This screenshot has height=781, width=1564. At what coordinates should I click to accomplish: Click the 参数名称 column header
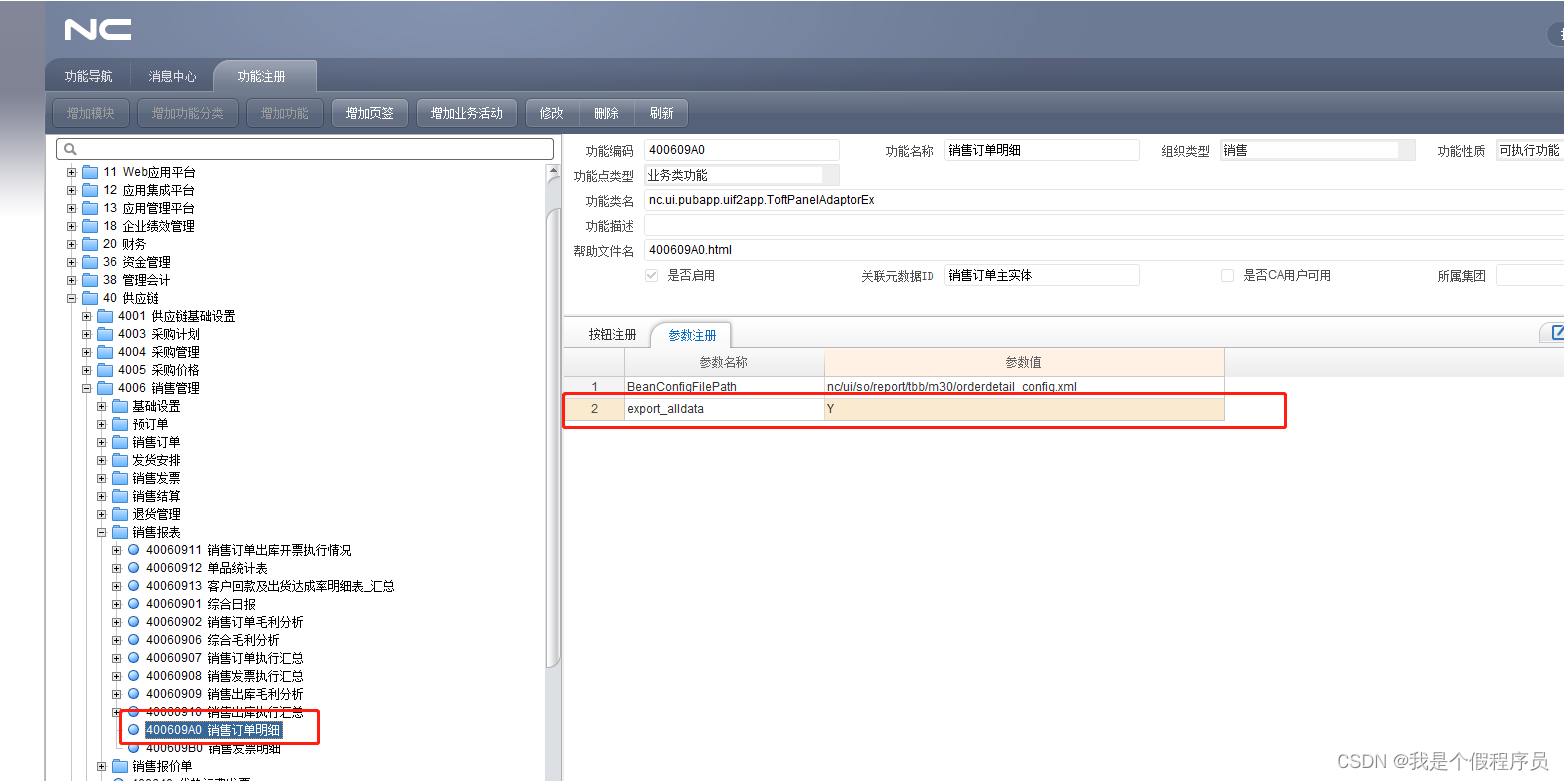[724, 362]
